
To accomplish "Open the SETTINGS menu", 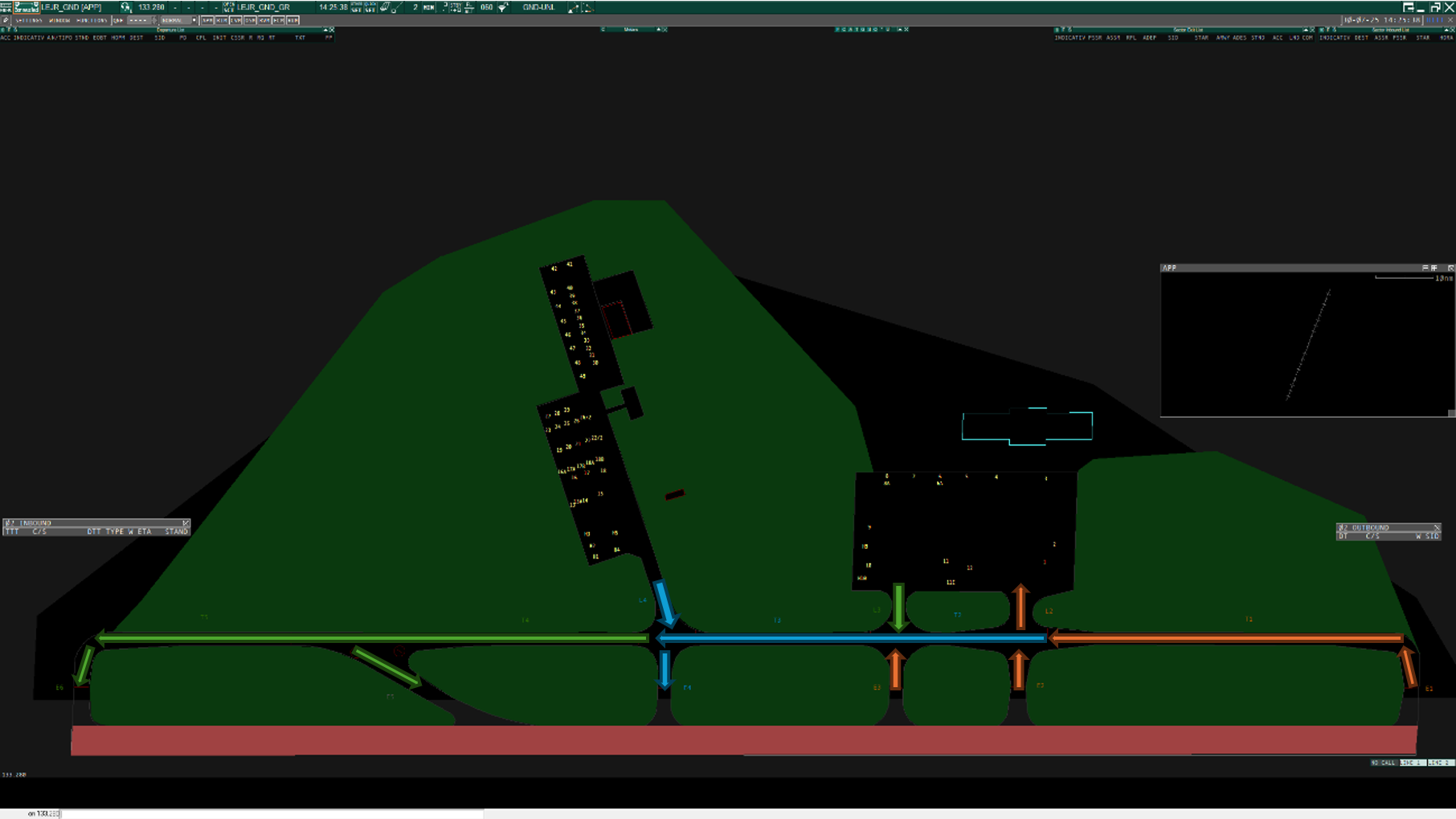I will (x=29, y=20).
